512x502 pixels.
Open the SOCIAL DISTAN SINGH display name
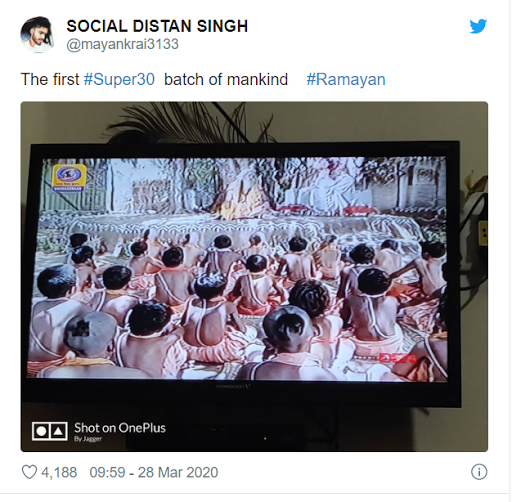coord(157,26)
